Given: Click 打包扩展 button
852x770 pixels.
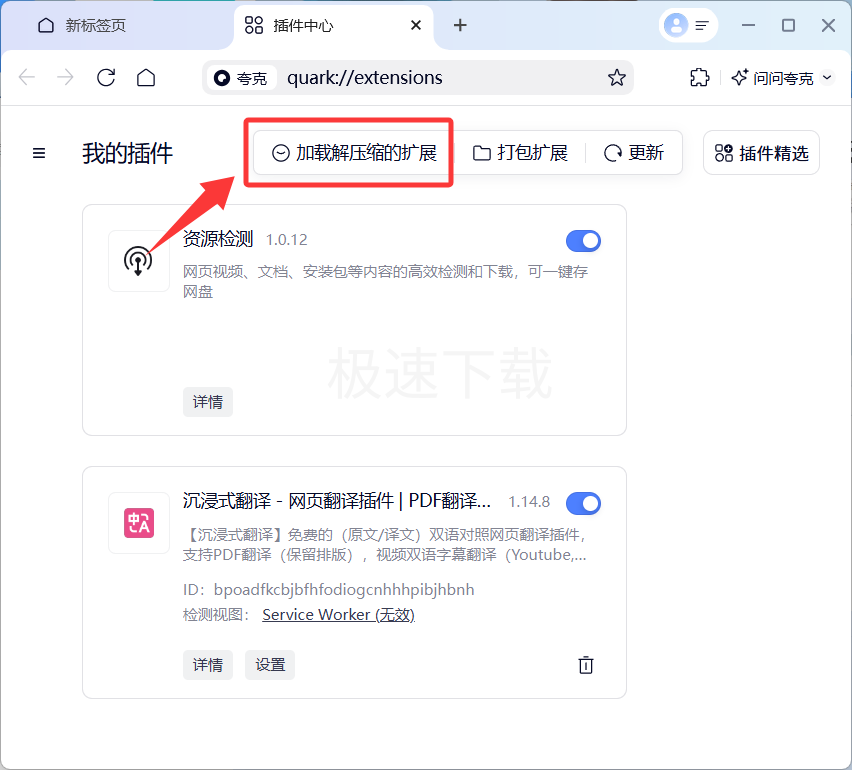Looking at the screenshot, I should [520, 153].
